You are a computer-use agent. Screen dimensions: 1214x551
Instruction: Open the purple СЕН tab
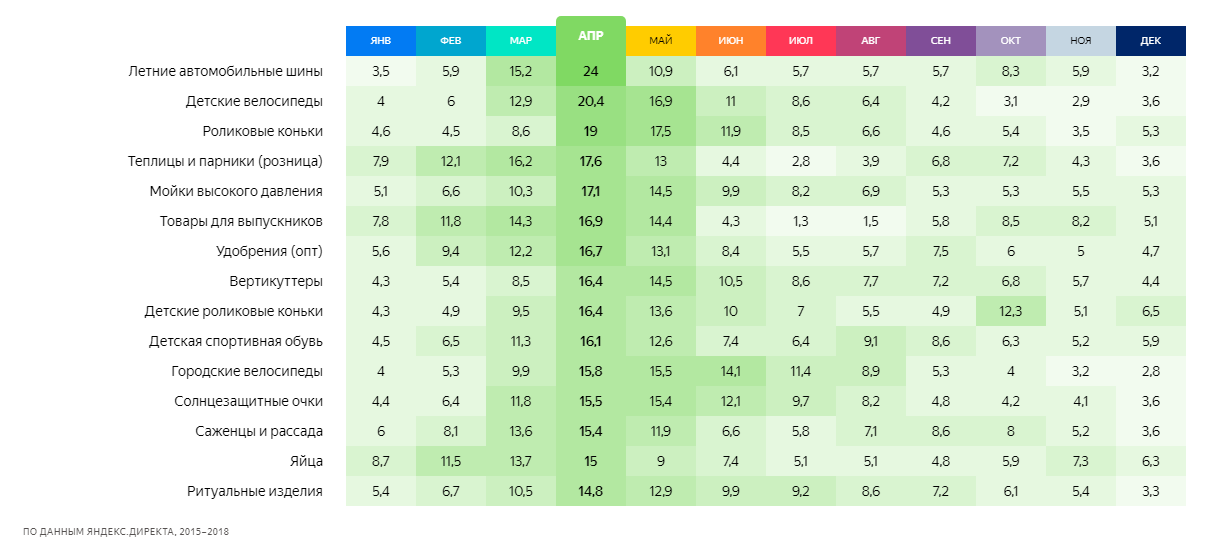click(x=940, y=41)
